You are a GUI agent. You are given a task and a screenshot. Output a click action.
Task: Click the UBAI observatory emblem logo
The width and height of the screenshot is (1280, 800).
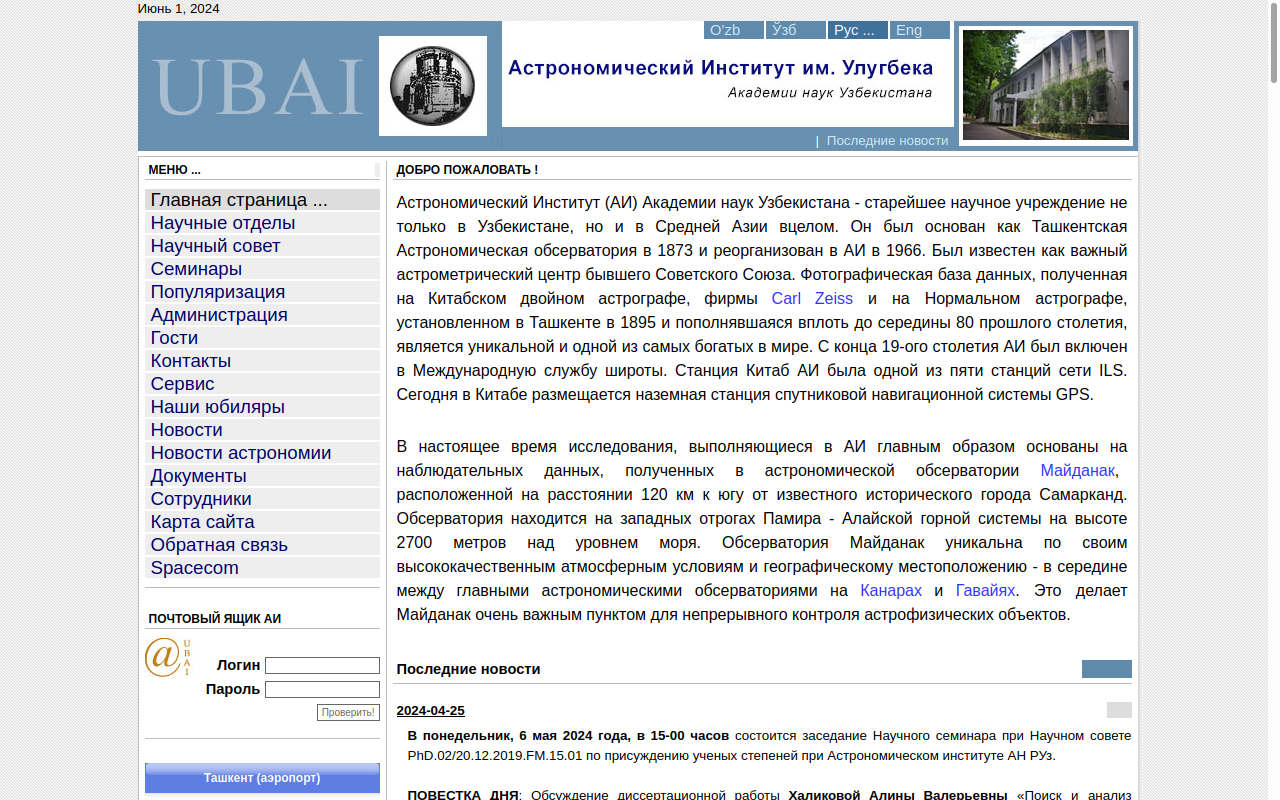tap(433, 86)
